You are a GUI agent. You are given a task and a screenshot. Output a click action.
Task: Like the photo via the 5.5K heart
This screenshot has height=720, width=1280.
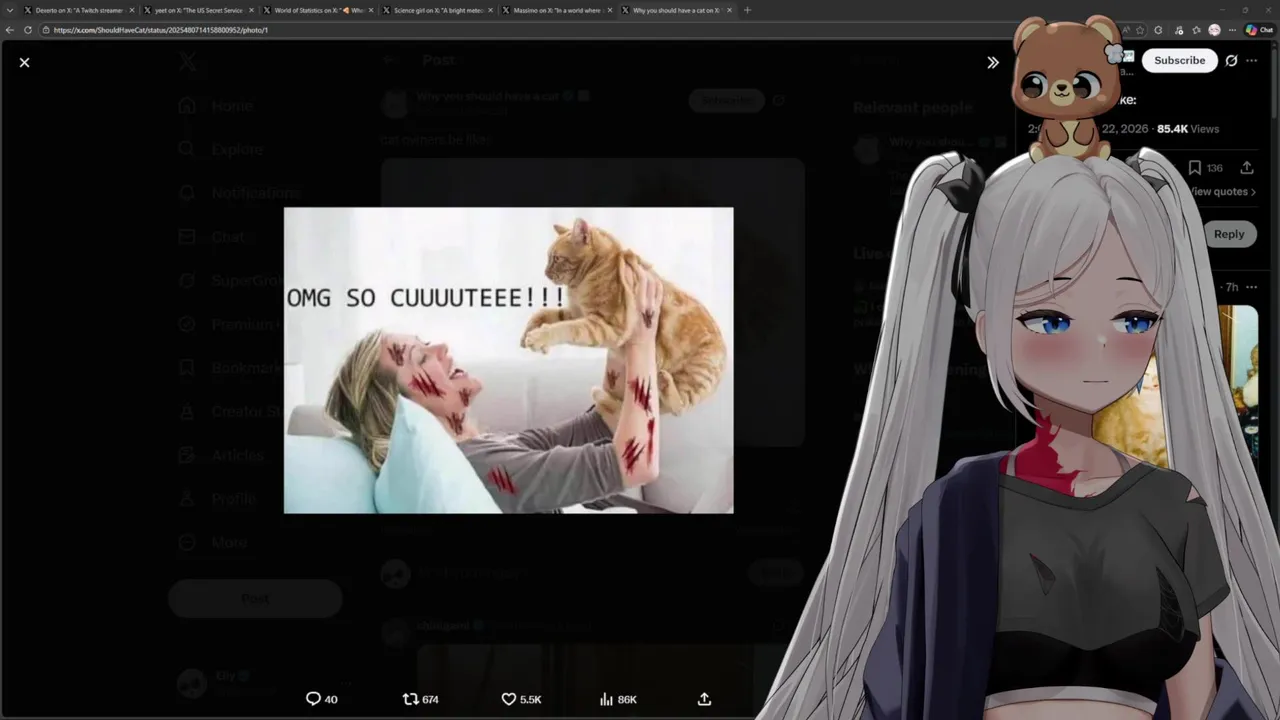click(x=521, y=699)
